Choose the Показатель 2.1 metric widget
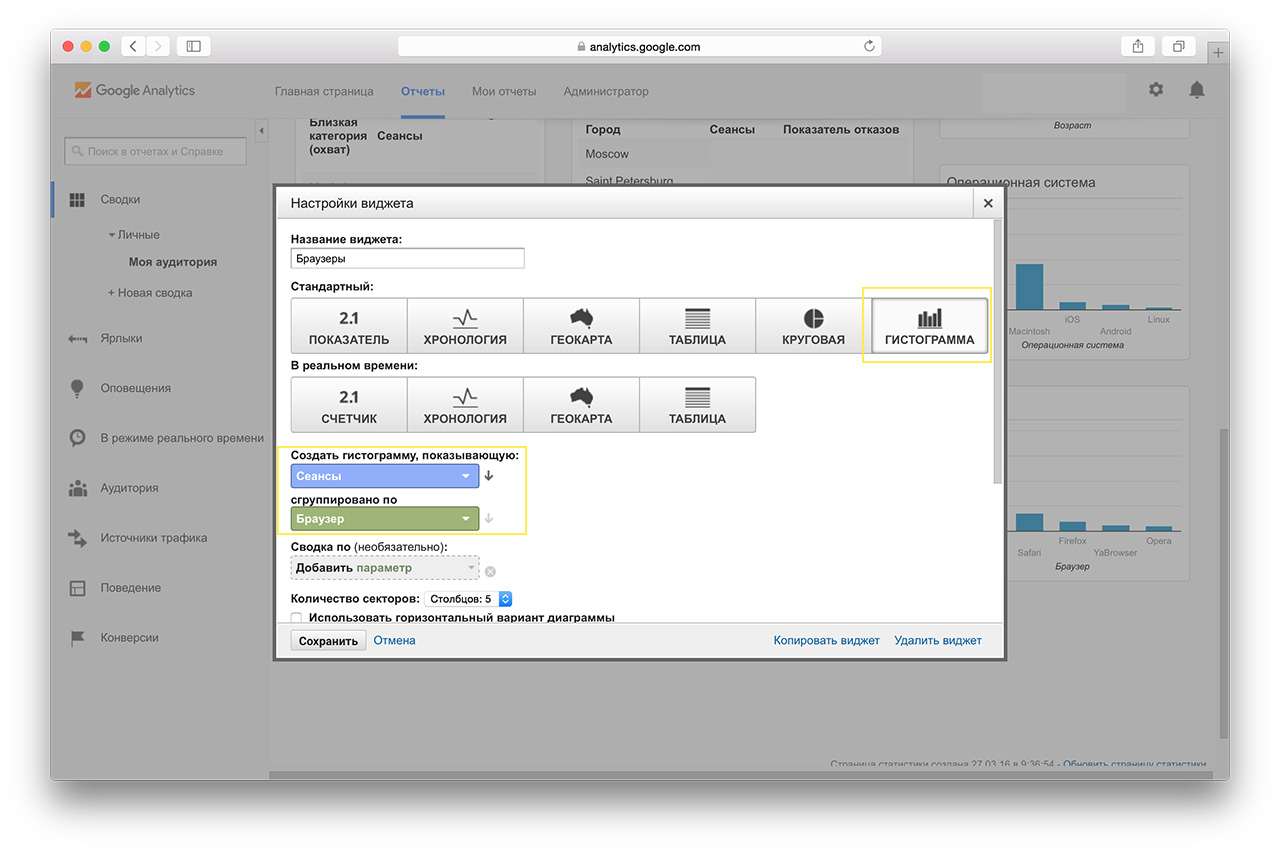This screenshot has width=1280, height=853. click(x=349, y=326)
